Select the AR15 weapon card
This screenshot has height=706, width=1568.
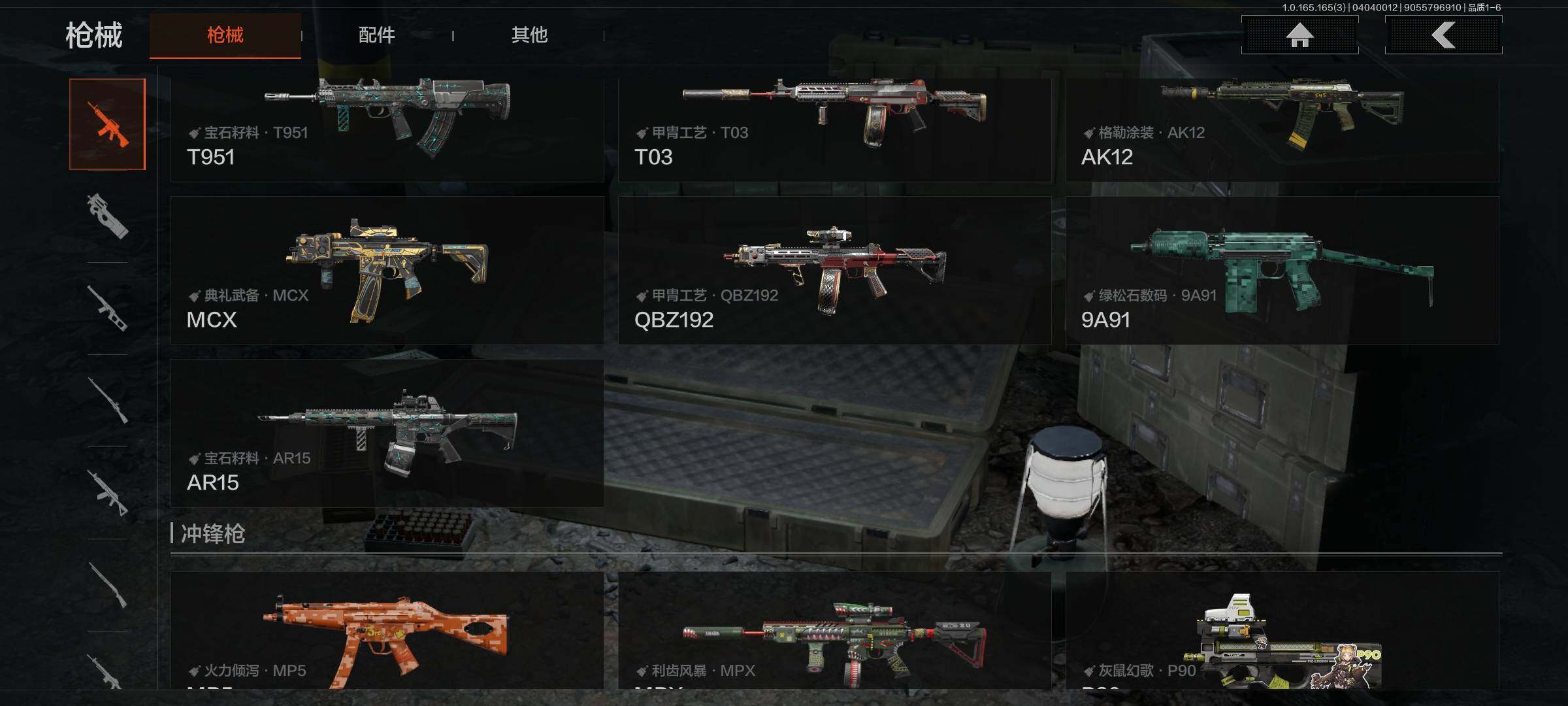(x=387, y=433)
